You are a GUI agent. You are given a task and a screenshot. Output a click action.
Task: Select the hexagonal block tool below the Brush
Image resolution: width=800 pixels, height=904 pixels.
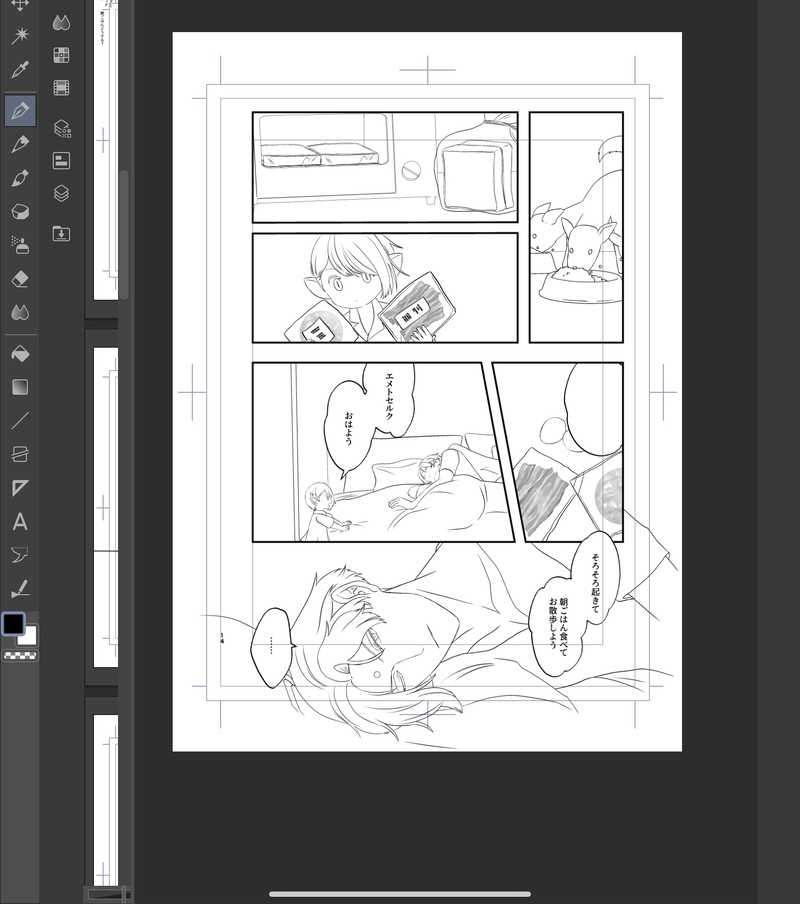pos(20,212)
